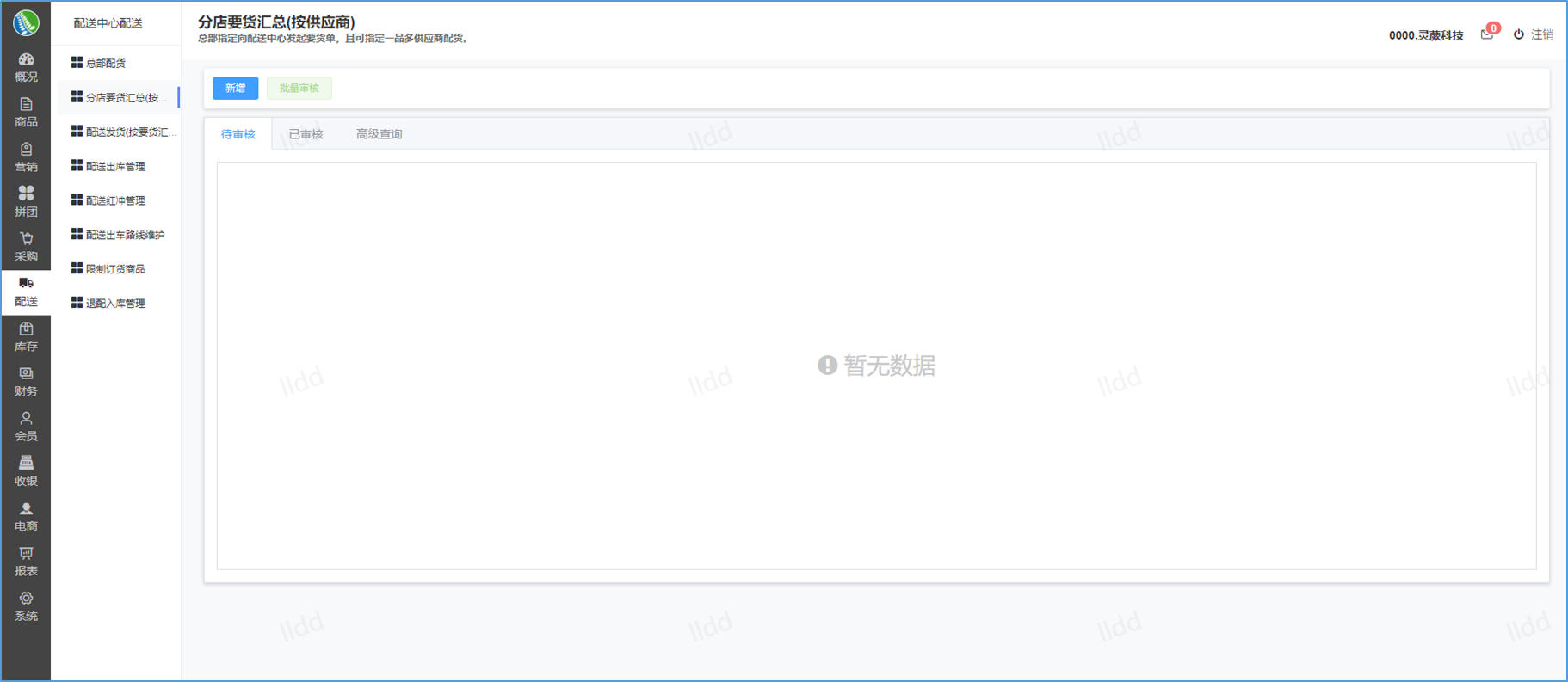Open 配送出车路线维护 page
1568x682 pixels.
tap(119, 235)
